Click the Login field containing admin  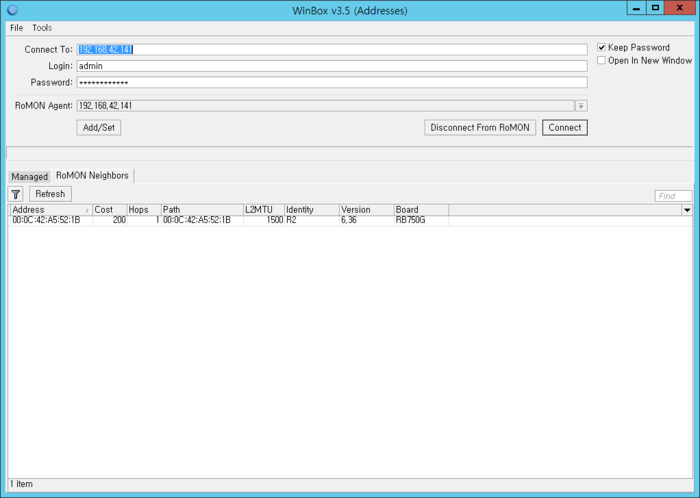pyautogui.click(x=332, y=66)
